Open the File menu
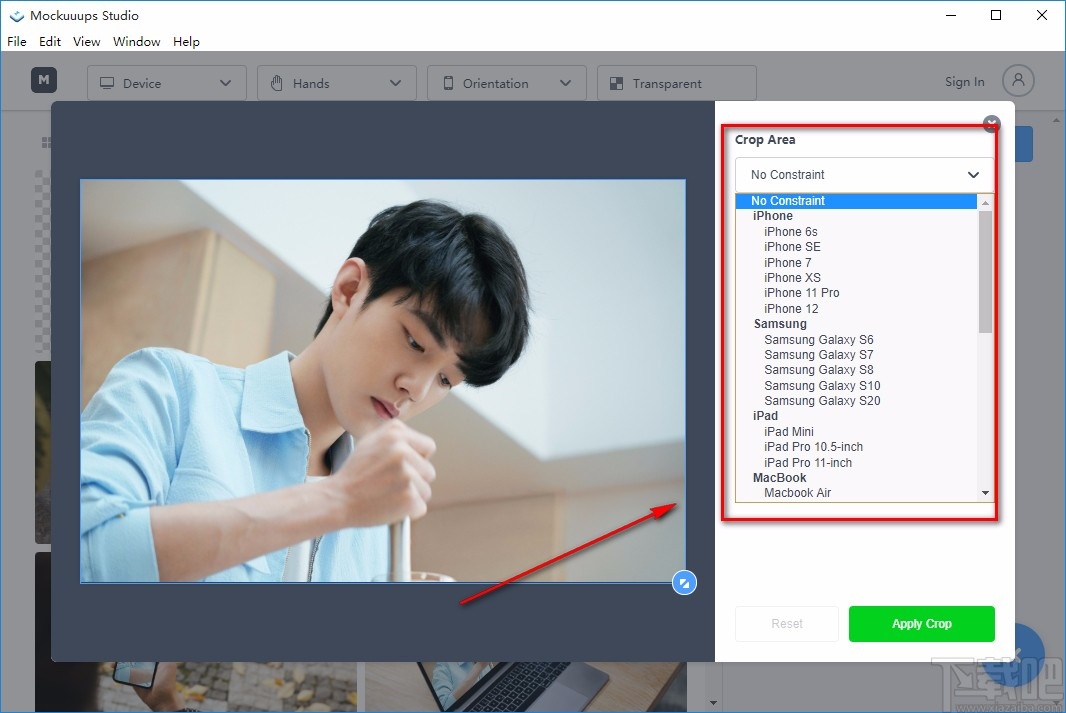The image size is (1066, 713). click(x=16, y=41)
